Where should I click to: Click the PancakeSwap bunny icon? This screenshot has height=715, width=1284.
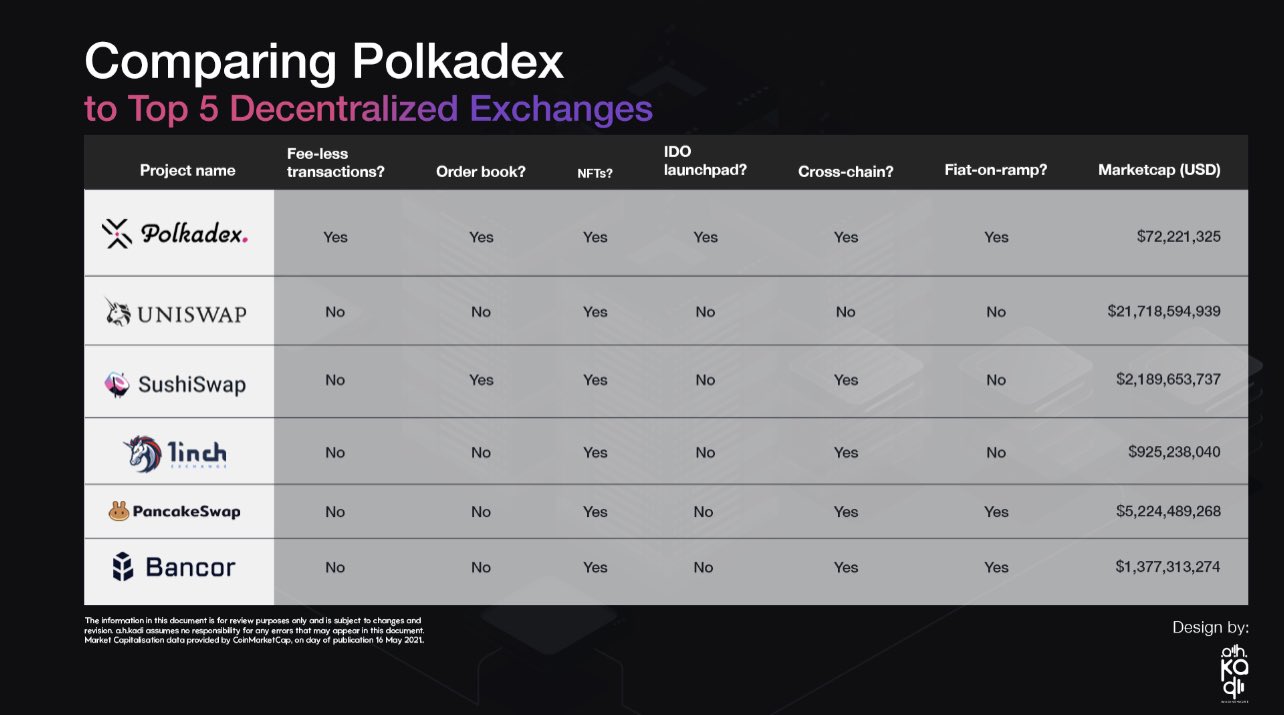click(119, 511)
